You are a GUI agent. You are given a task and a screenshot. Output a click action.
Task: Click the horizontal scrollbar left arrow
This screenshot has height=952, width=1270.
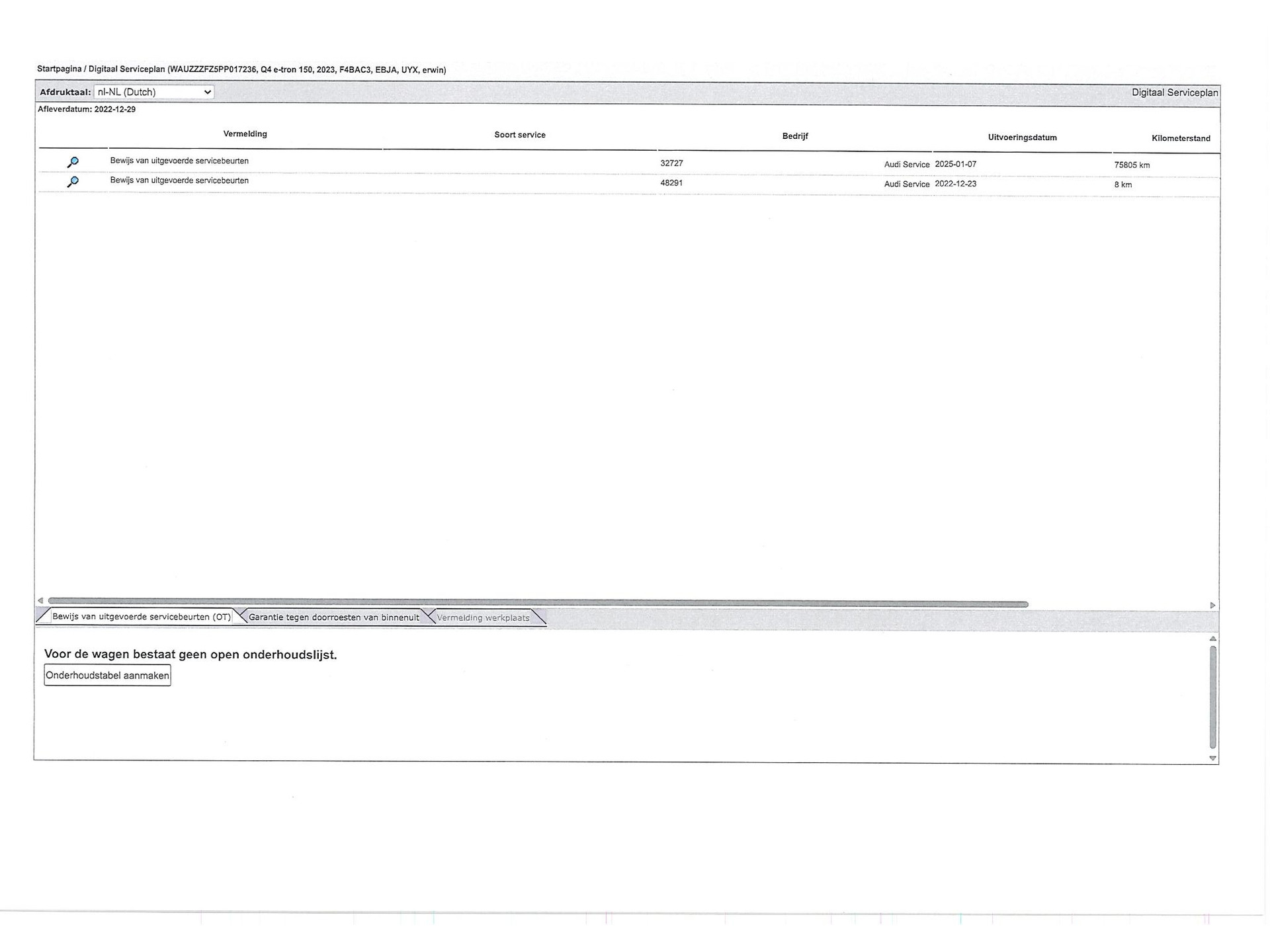click(x=40, y=601)
